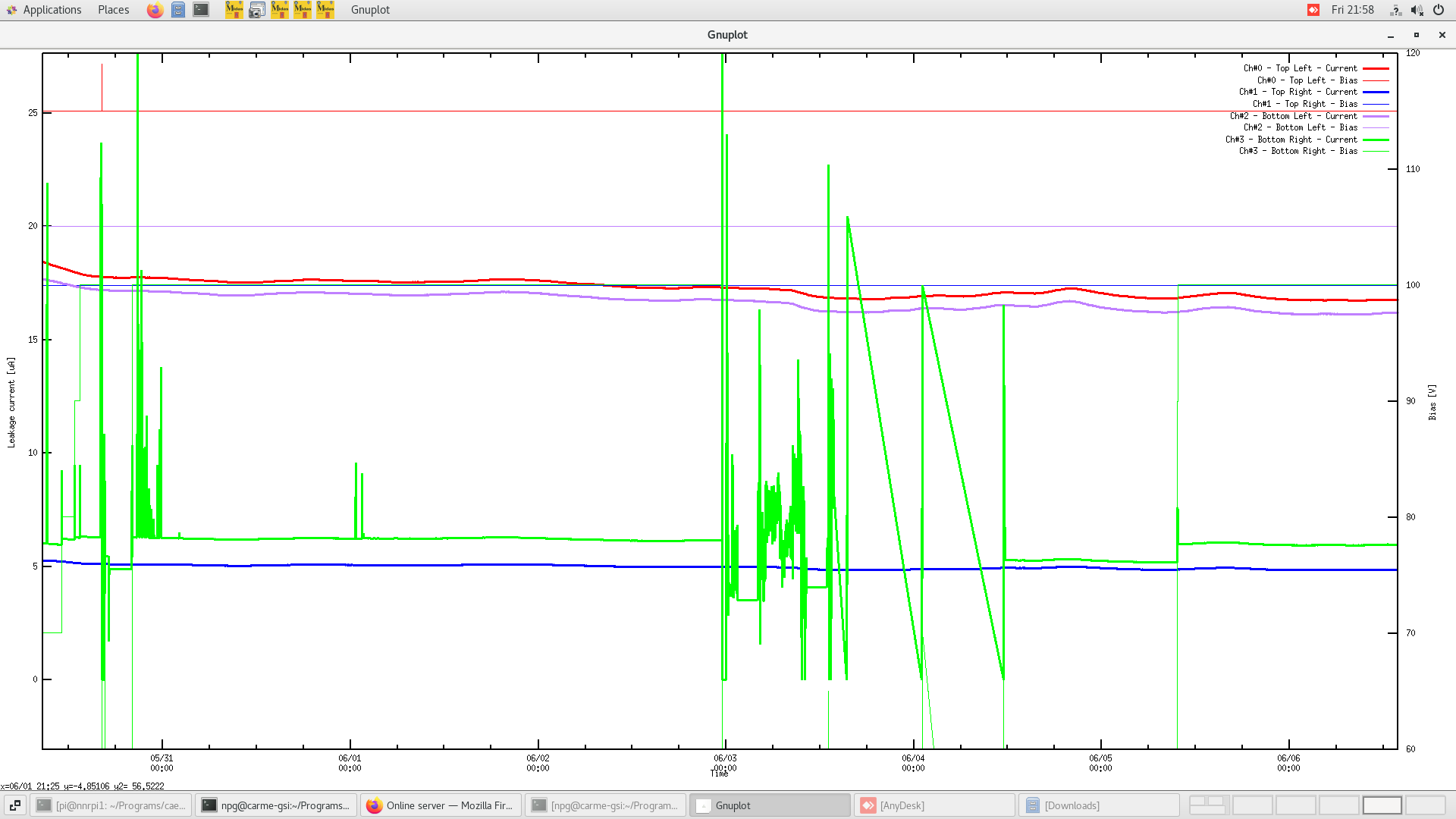Open the Places menu
The height and width of the screenshot is (819, 1456).
point(112,10)
